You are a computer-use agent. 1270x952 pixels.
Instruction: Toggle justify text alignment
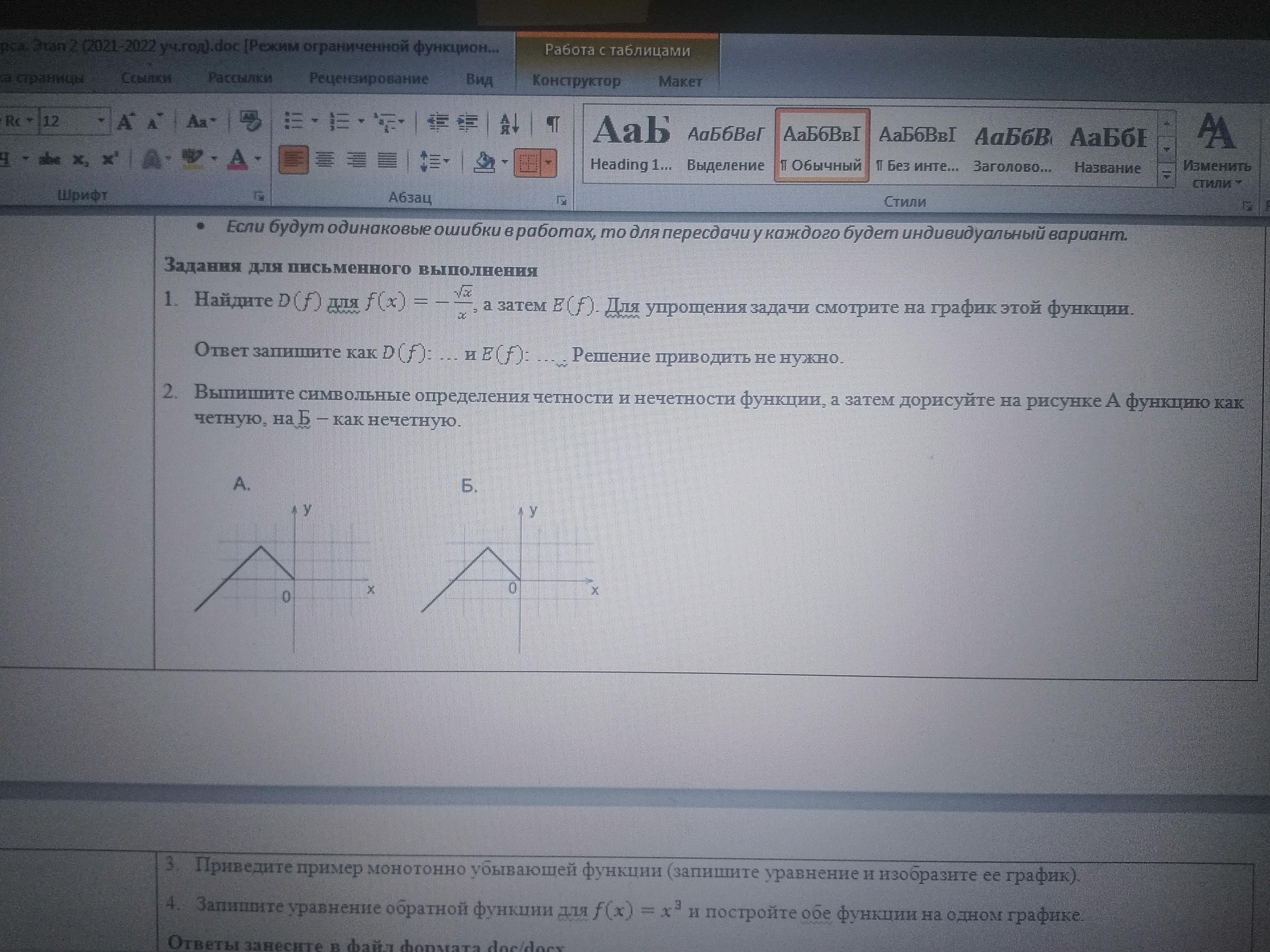387,161
